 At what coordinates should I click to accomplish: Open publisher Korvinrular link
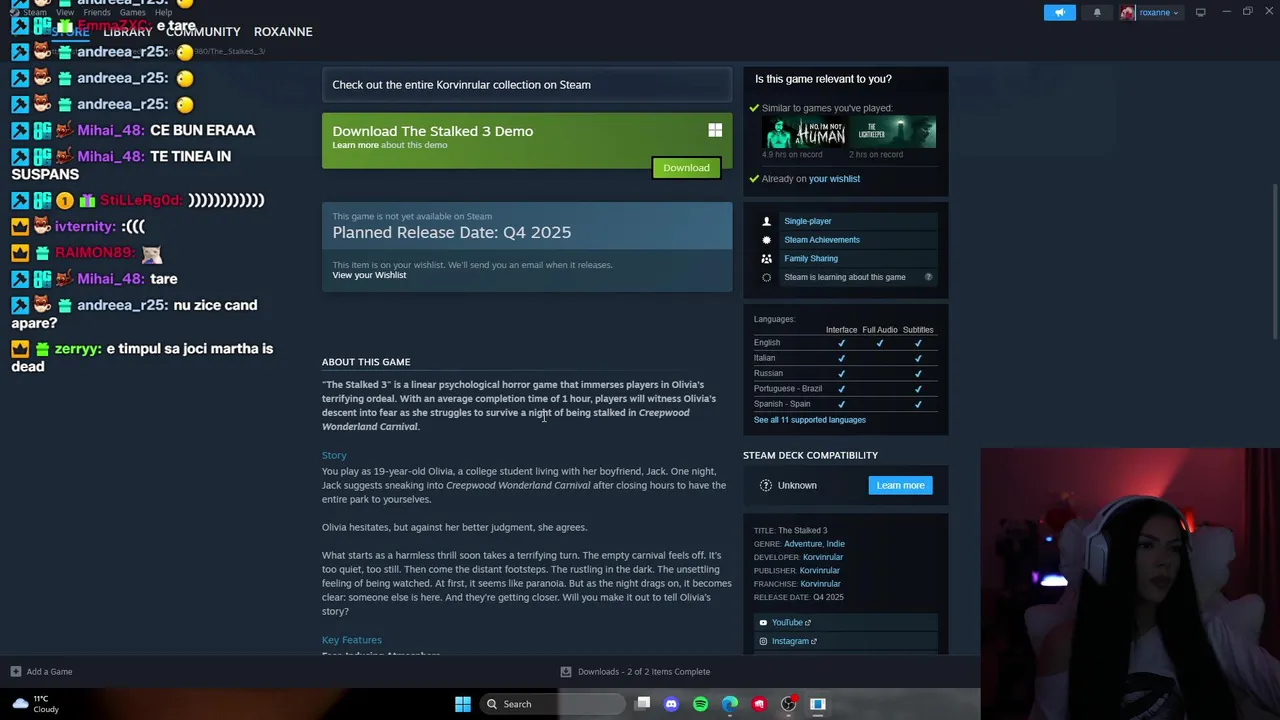(x=819, y=570)
